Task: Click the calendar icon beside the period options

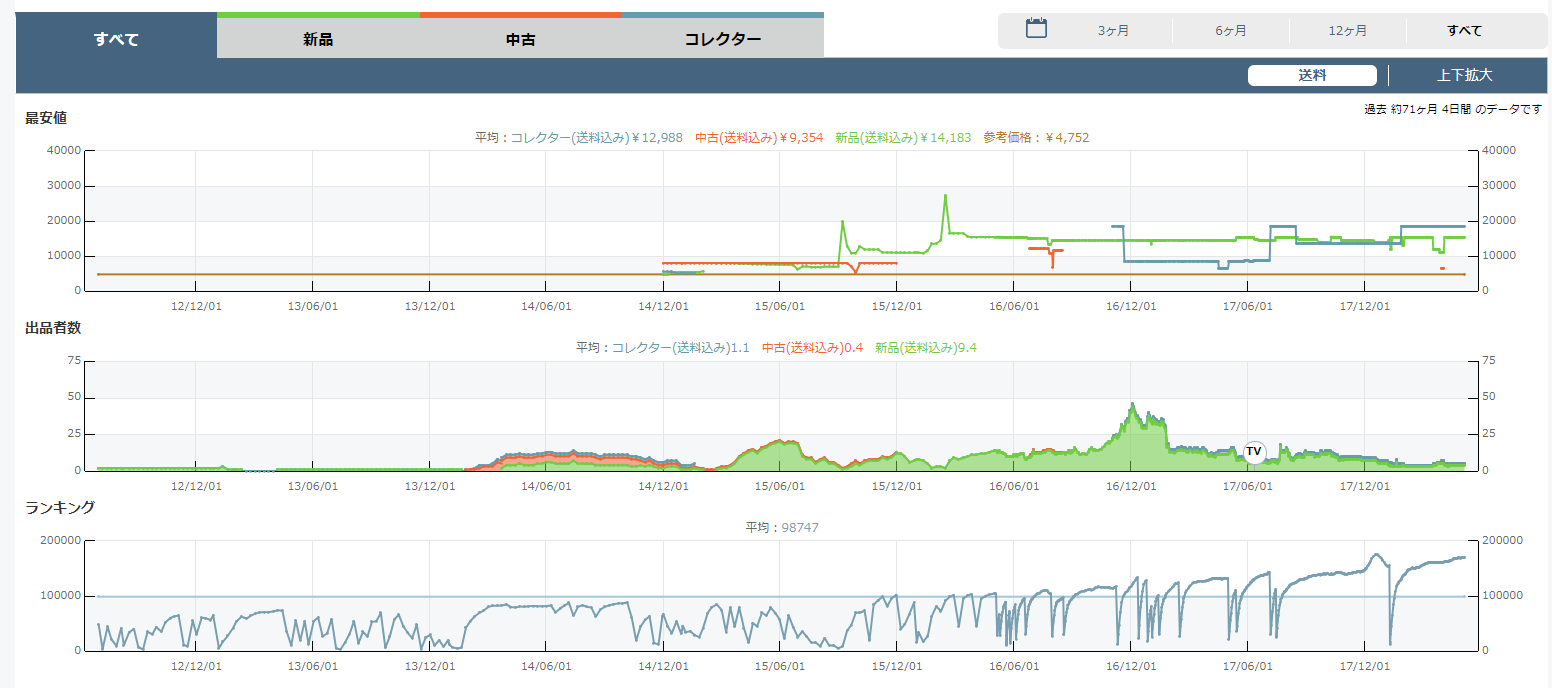Action: [1036, 29]
